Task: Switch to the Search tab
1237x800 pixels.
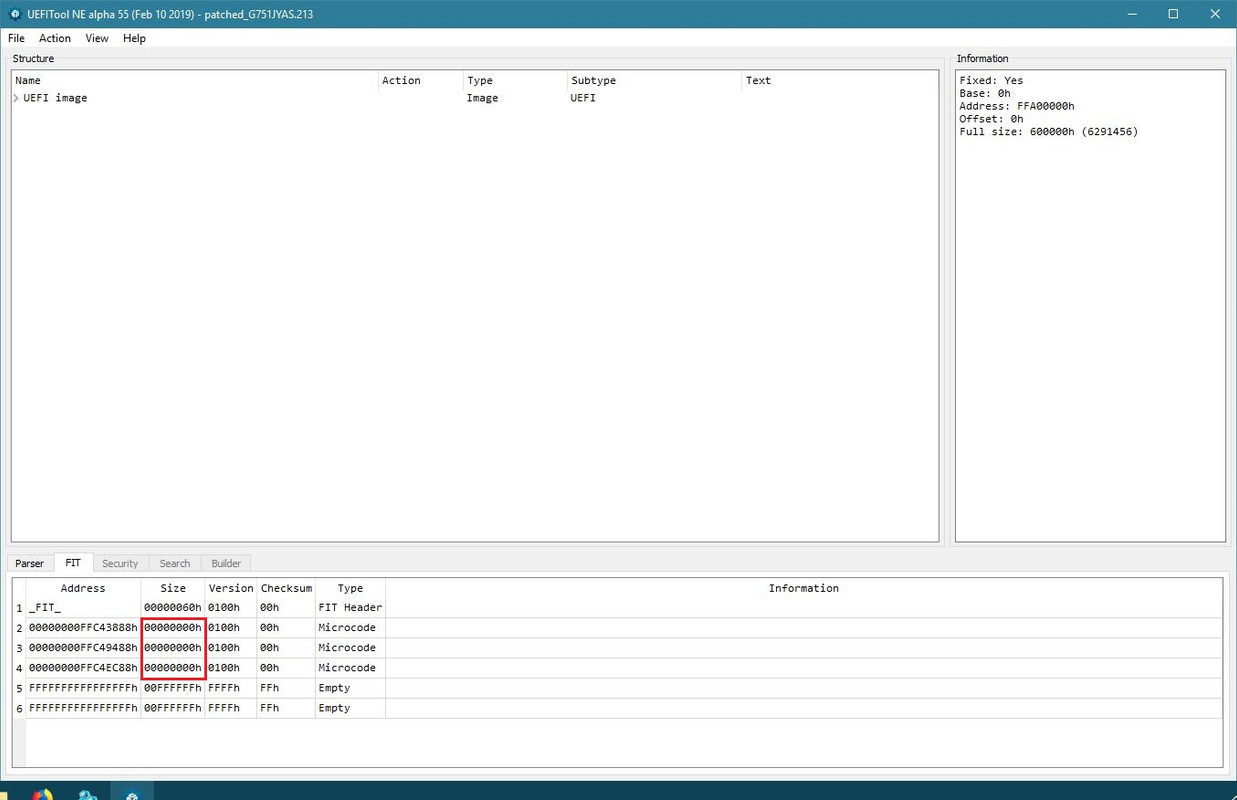Action: [x=174, y=563]
